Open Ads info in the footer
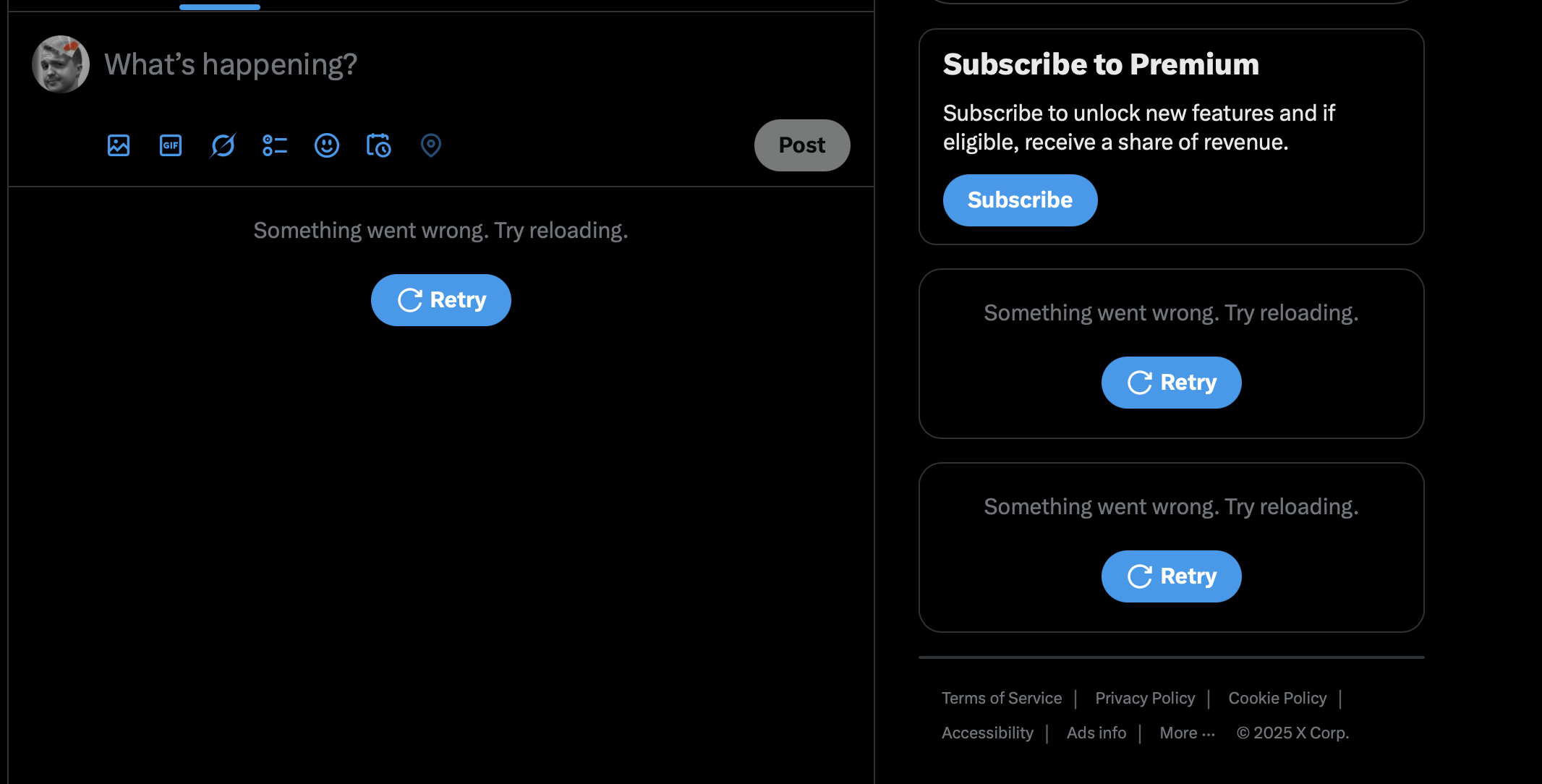The height and width of the screenshot is (784, 1542). tap(1096, 733)
